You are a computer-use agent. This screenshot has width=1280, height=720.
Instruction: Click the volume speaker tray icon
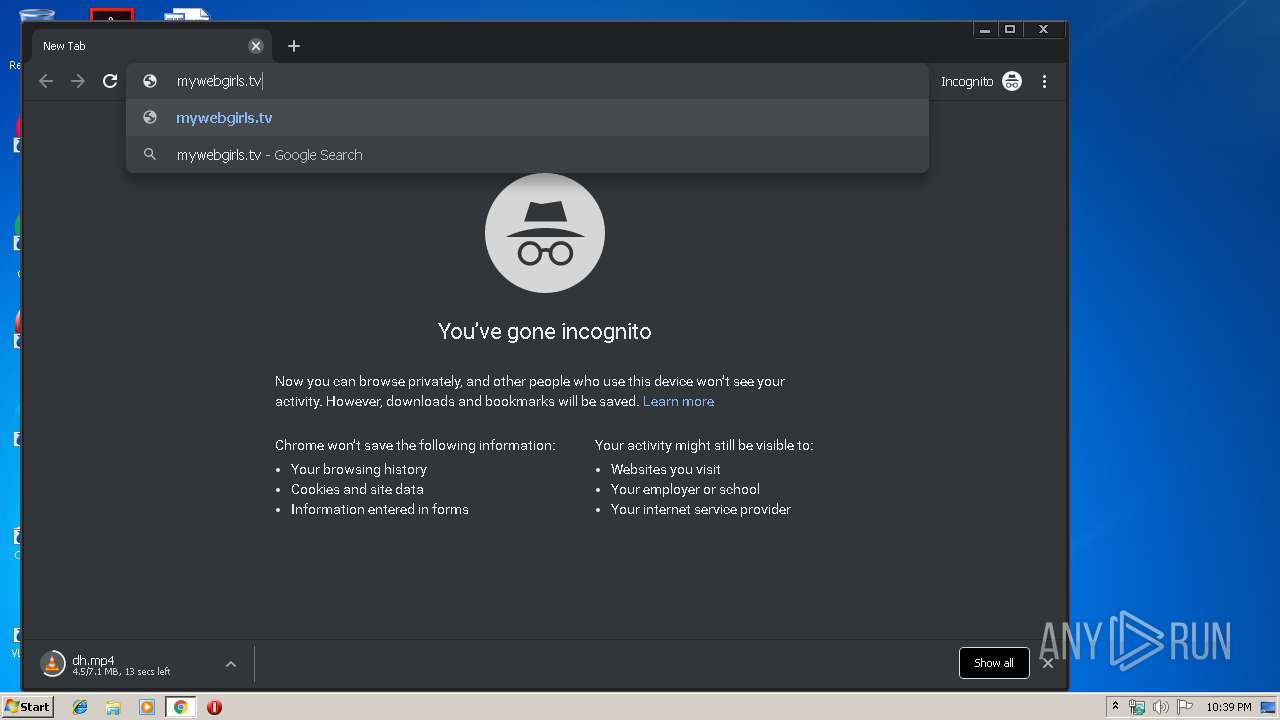(1161, 707)
